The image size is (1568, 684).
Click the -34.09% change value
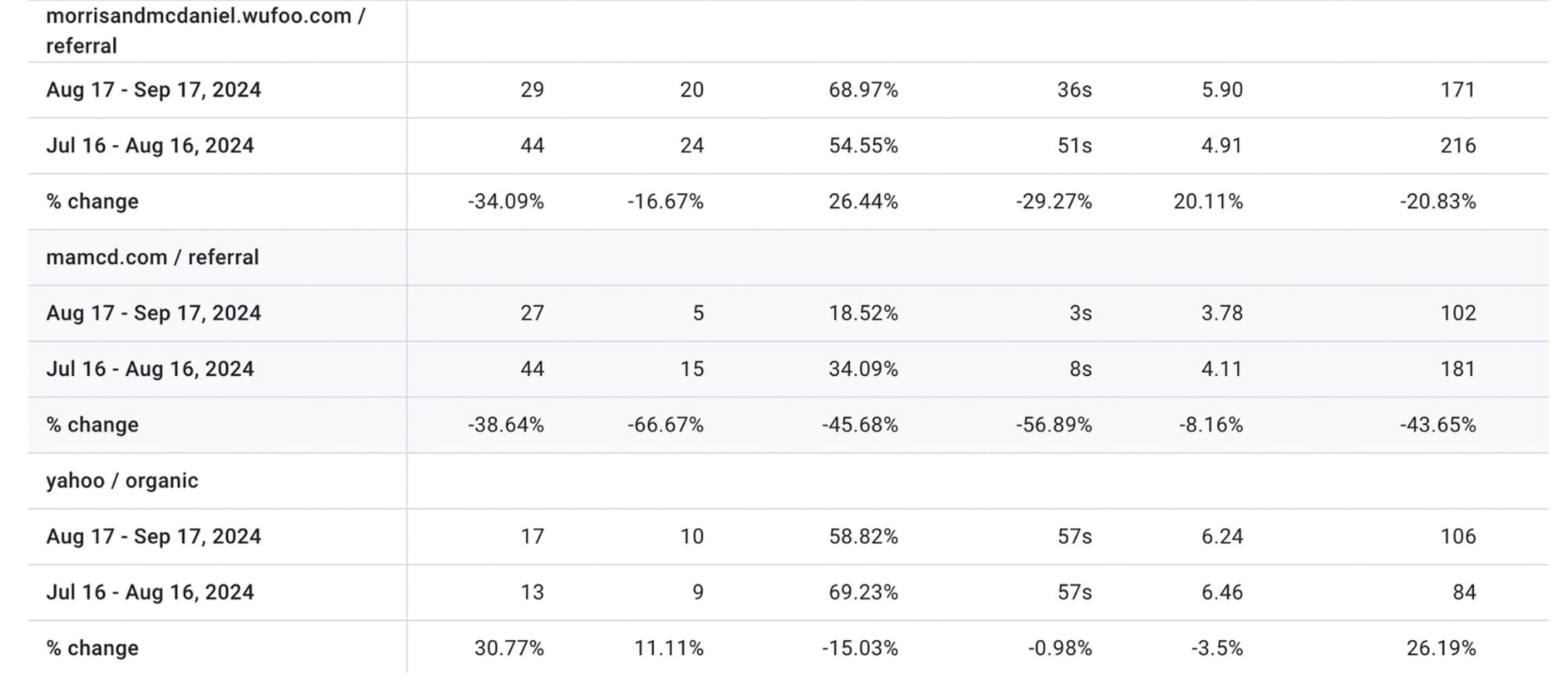(506, 201)
